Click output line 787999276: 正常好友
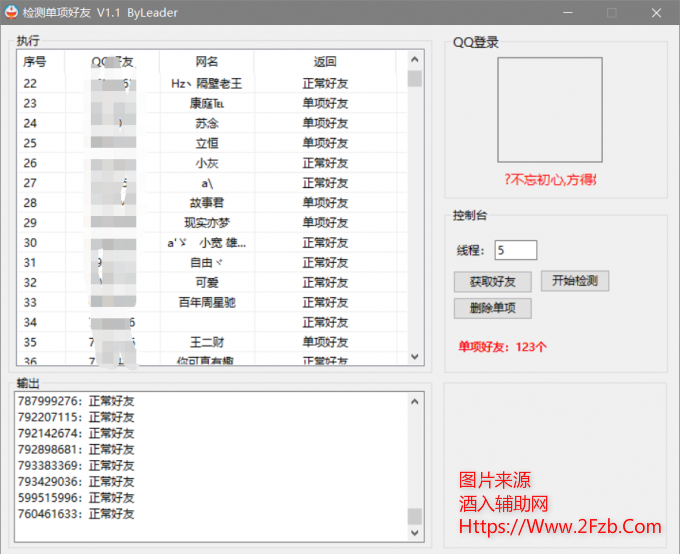This screenshot has height=554, width=680. [x=76, y=401]
